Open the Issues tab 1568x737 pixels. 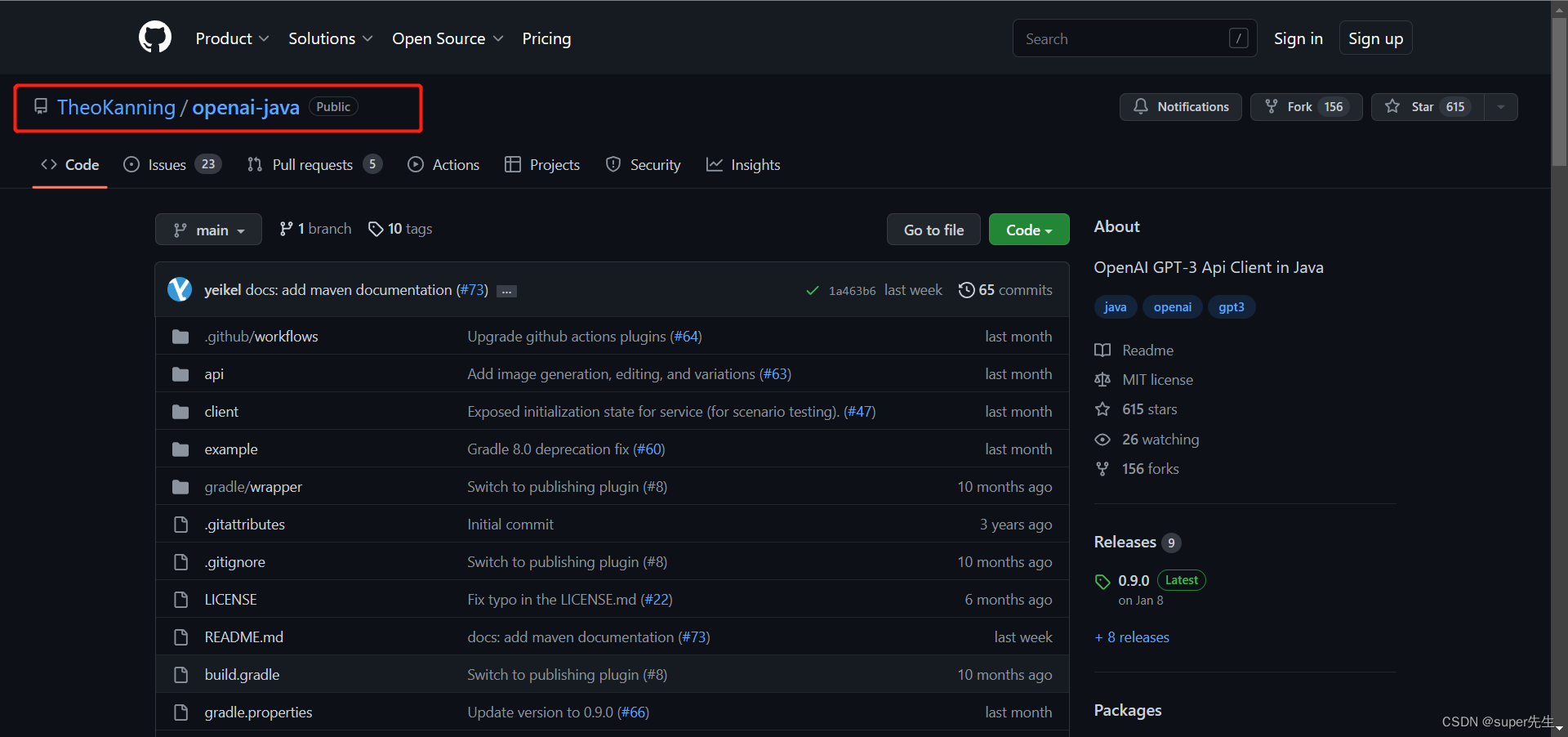point(172,165)
